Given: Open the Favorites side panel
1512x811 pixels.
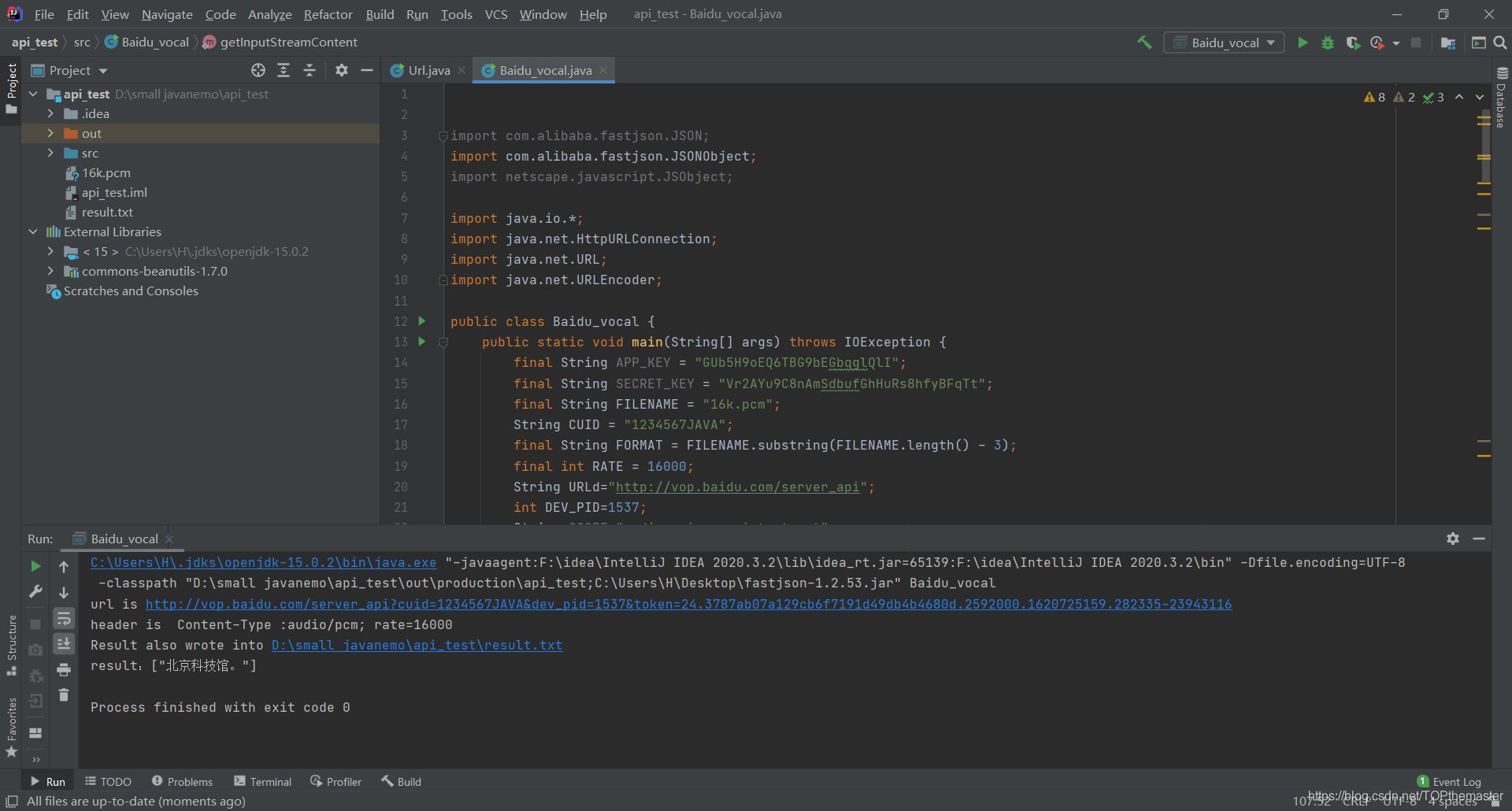Looking at the screenshot, I should [x=11, y=728].
